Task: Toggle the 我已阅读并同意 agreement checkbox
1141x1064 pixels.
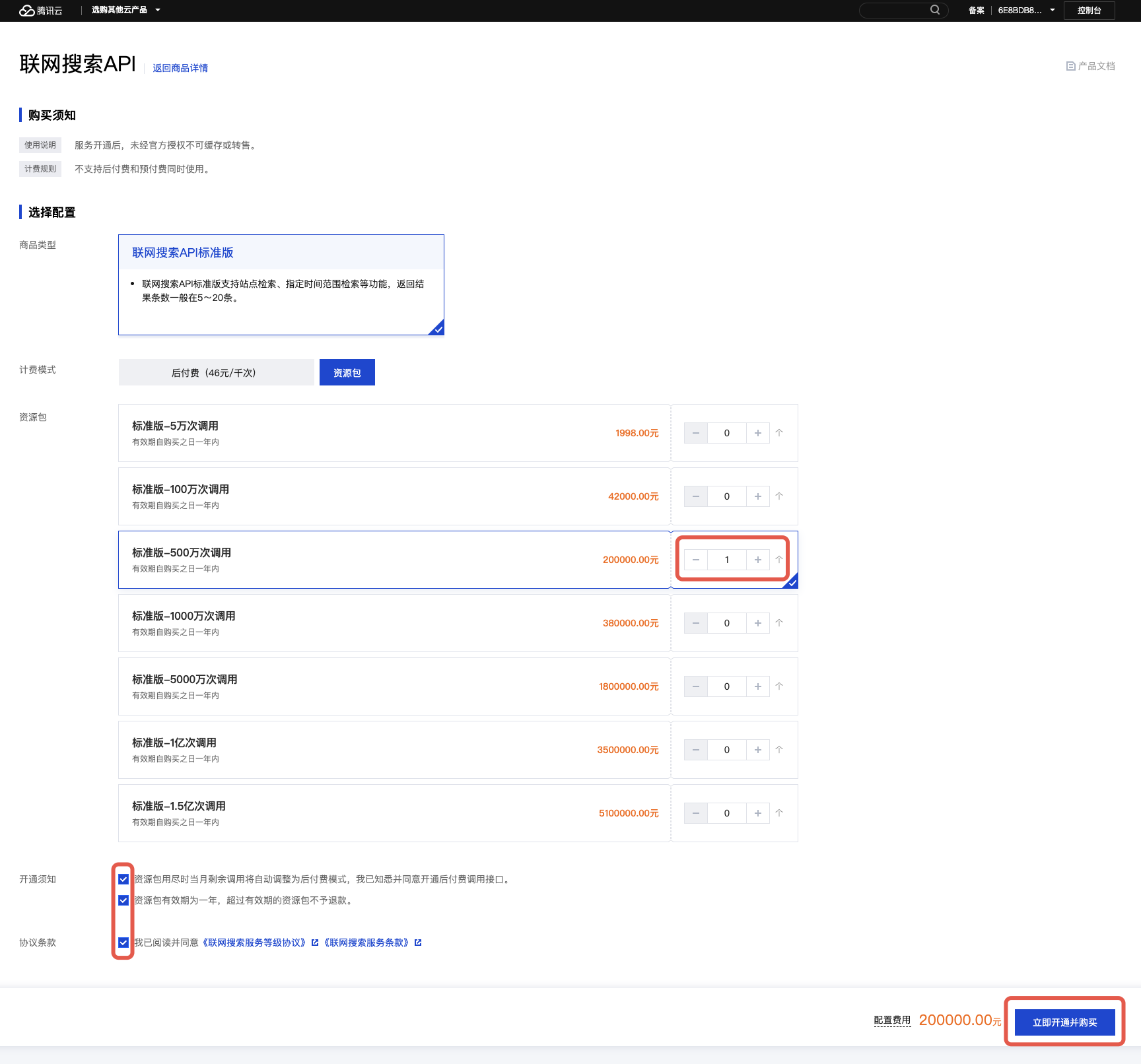Action: (123, 943)
